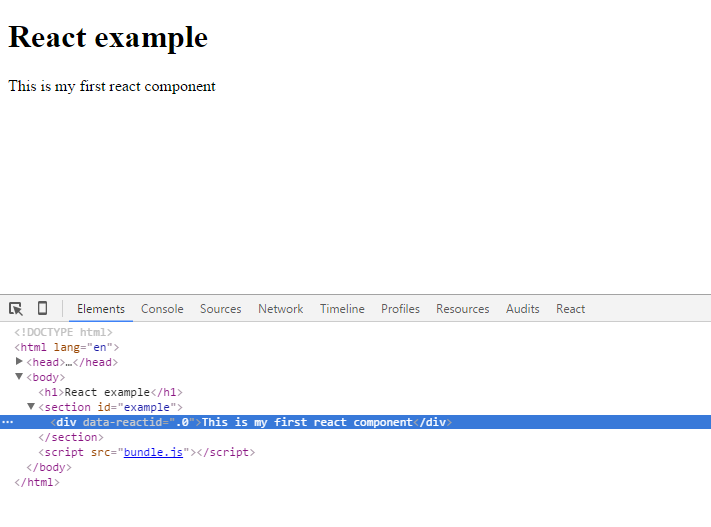The width and height of the screenshot is (711, 527).
Task: Open the Console tab
Action: click(162, 309)
